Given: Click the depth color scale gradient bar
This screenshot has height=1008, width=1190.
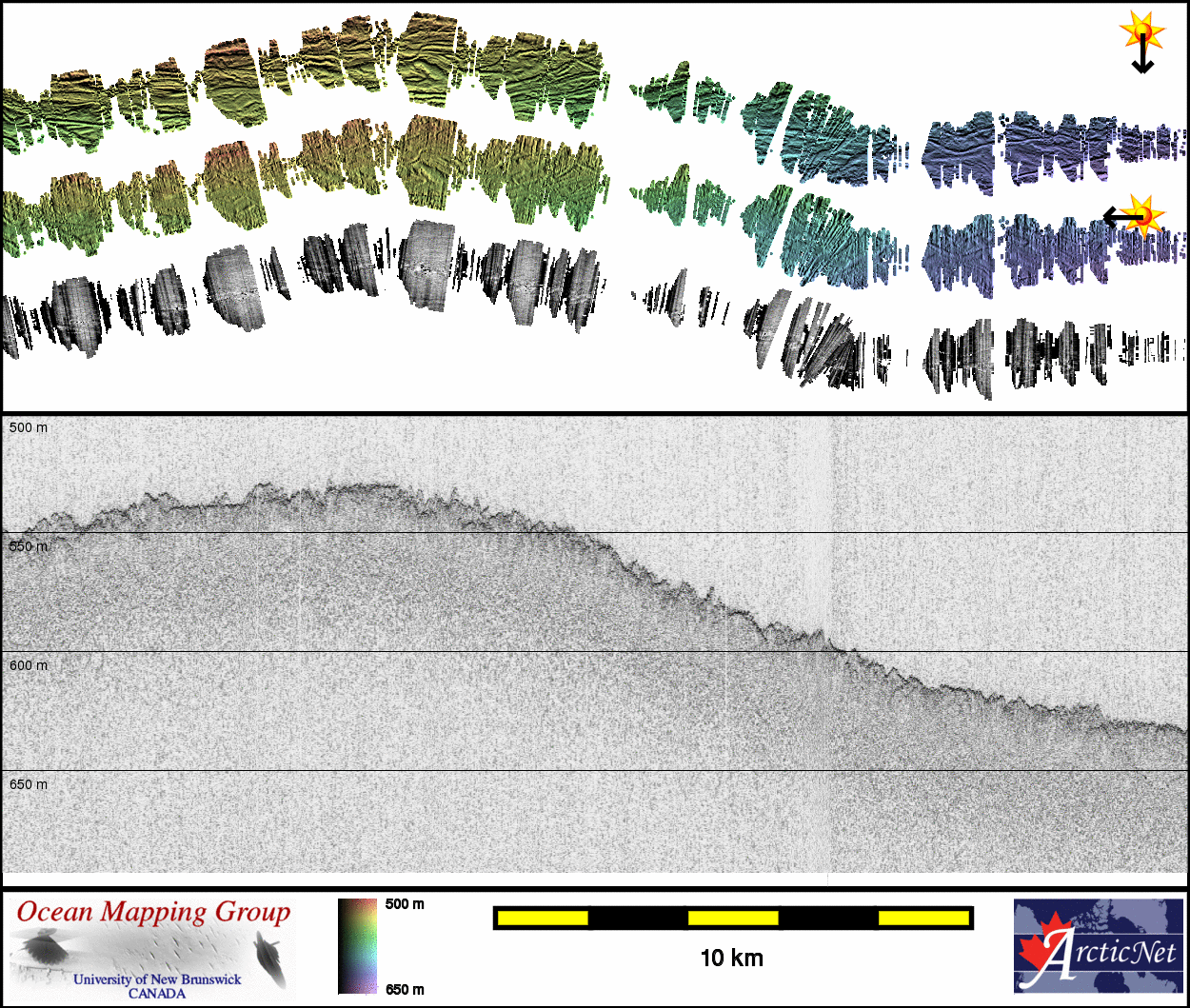Looking at the screenshot, I should click(x=357, y=946).
